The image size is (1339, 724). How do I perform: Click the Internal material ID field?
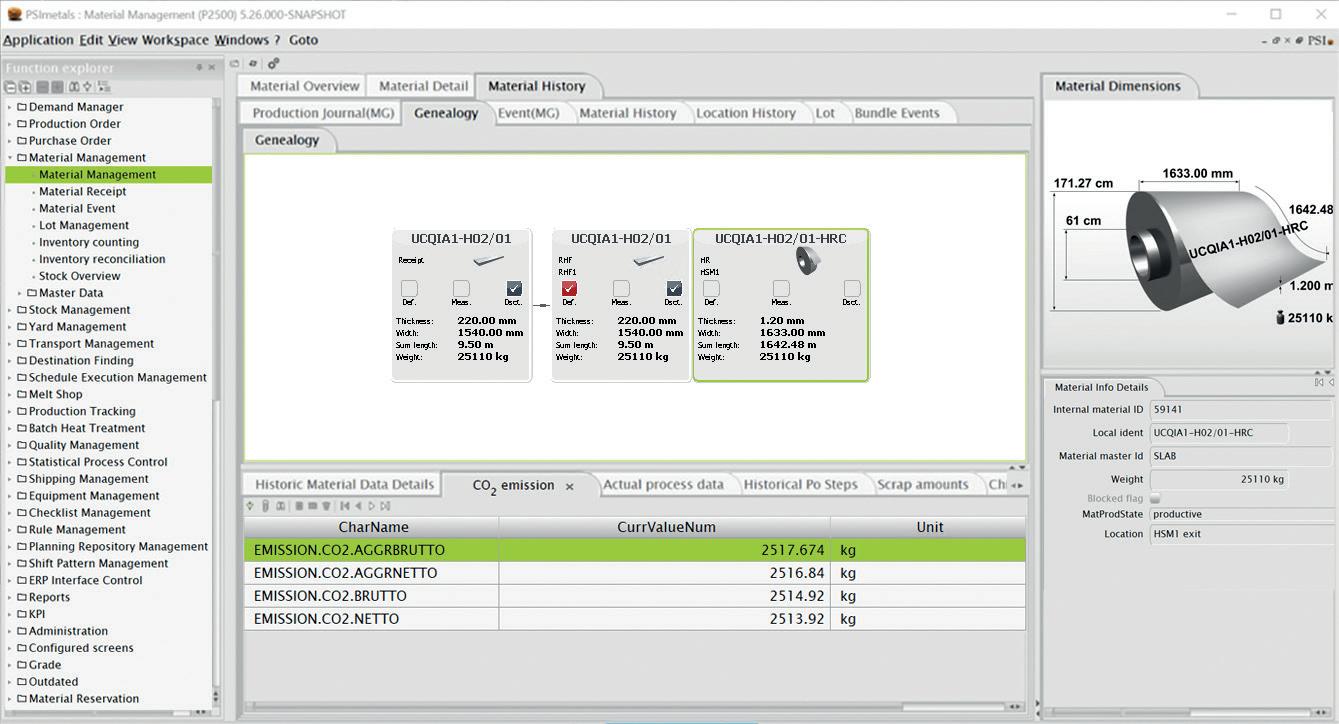click(1241, 410)
